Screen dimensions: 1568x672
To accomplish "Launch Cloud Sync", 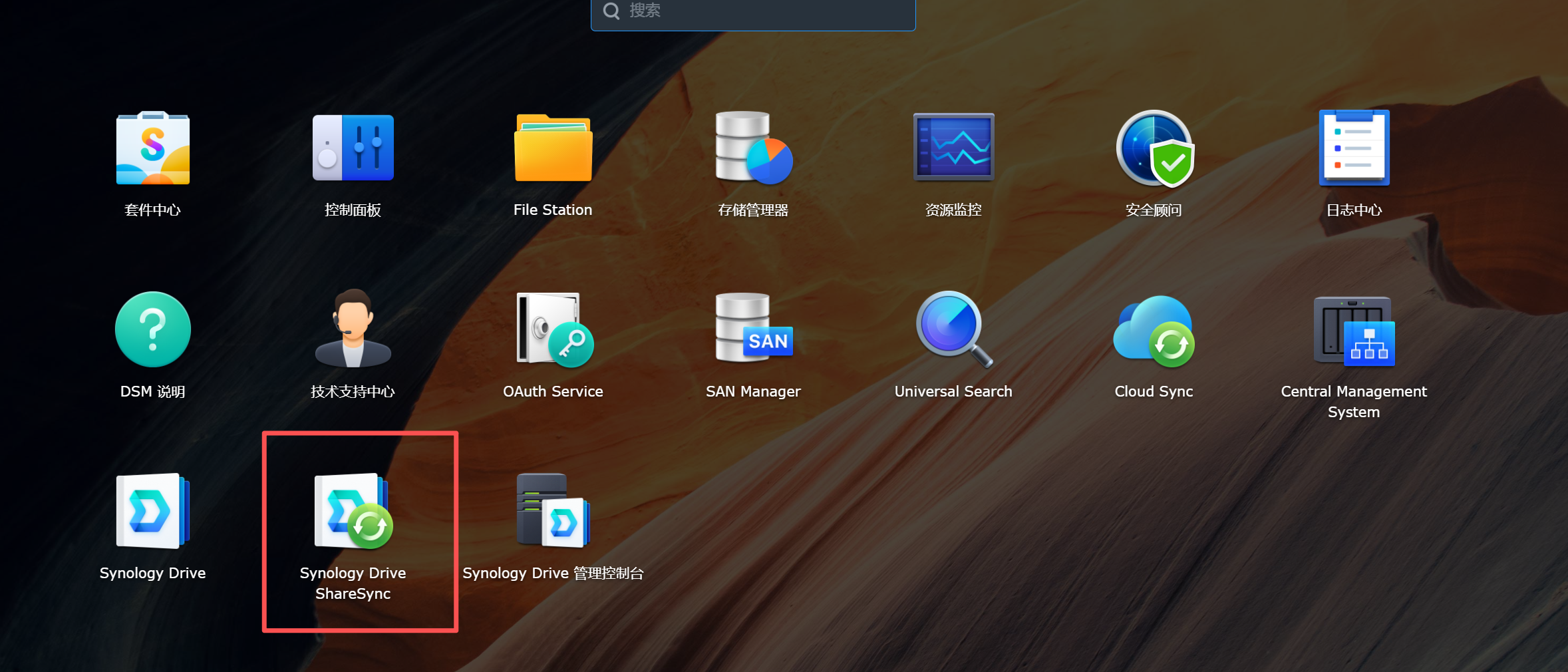I will [x=1154, y=330].
